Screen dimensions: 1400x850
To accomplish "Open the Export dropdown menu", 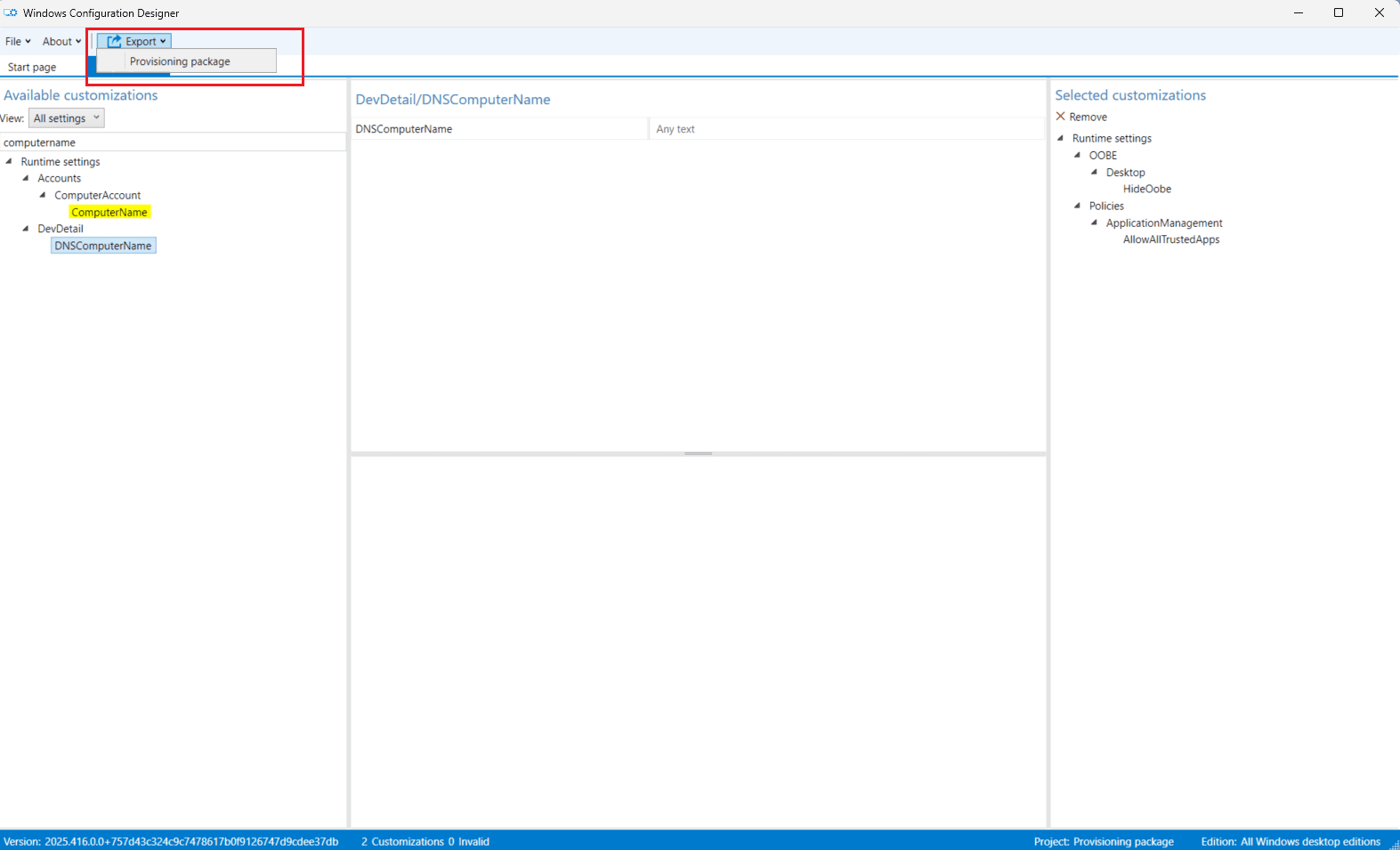I will [134, 41].
